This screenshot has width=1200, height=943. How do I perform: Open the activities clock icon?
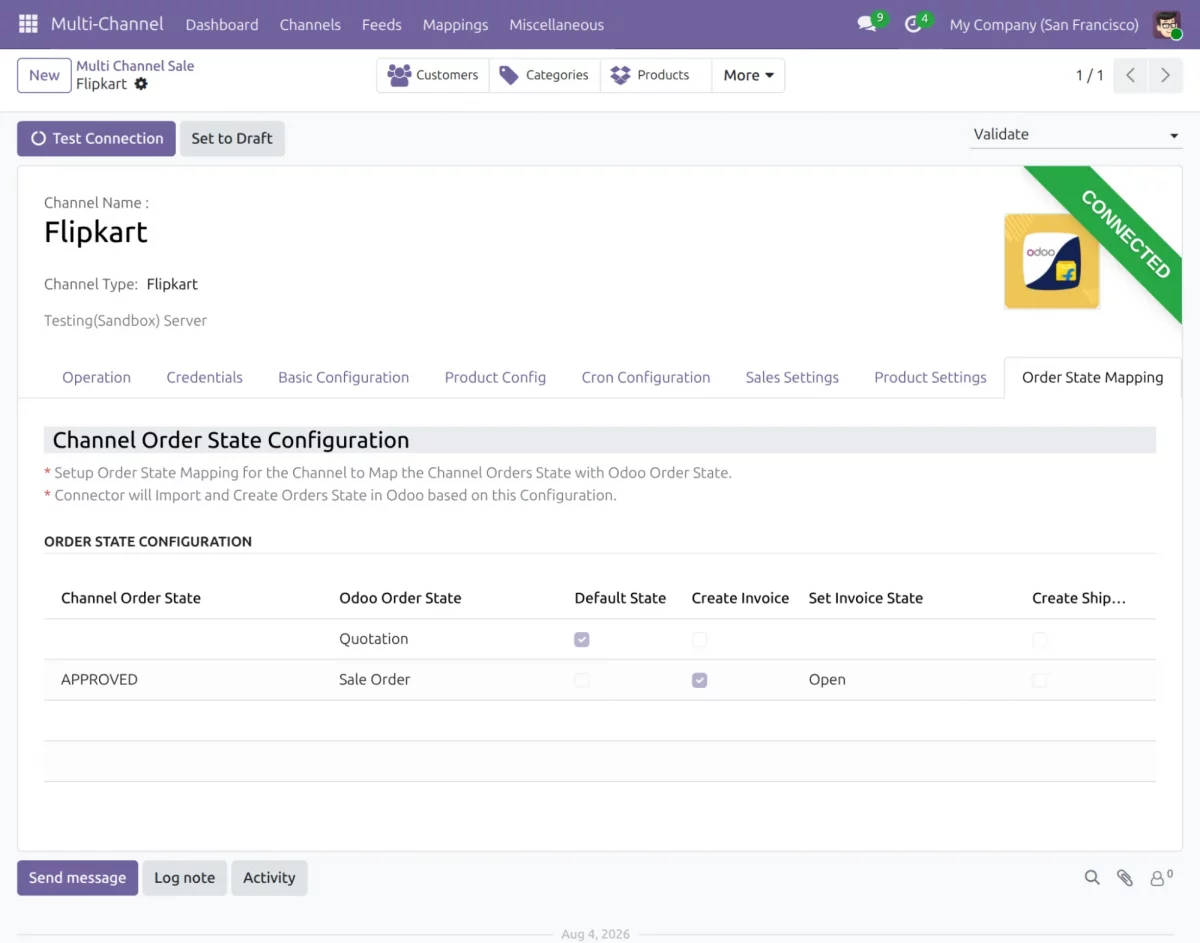point(913,24)
